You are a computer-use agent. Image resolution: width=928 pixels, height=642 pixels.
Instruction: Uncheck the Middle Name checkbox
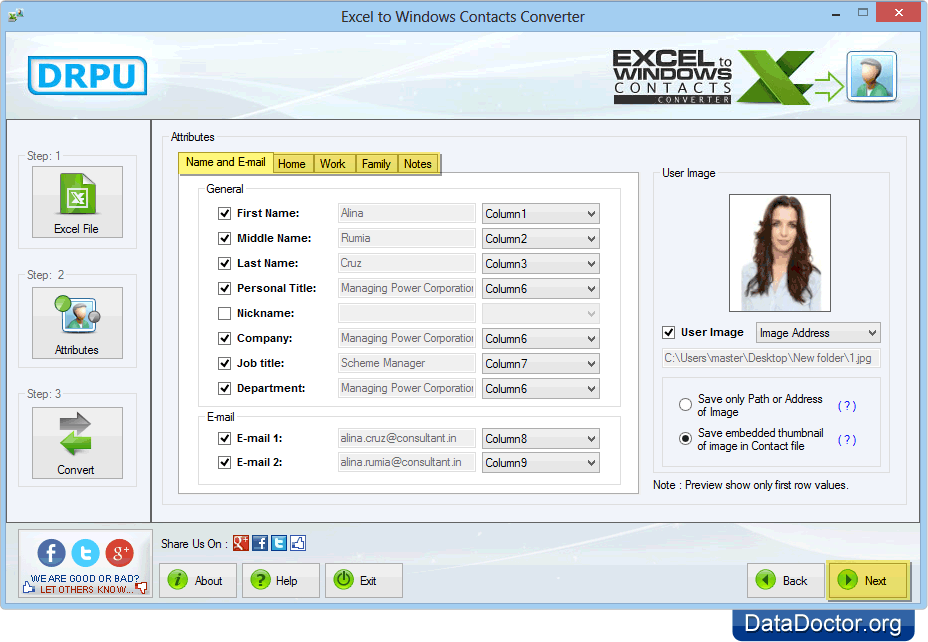click(x=224, y=238)
